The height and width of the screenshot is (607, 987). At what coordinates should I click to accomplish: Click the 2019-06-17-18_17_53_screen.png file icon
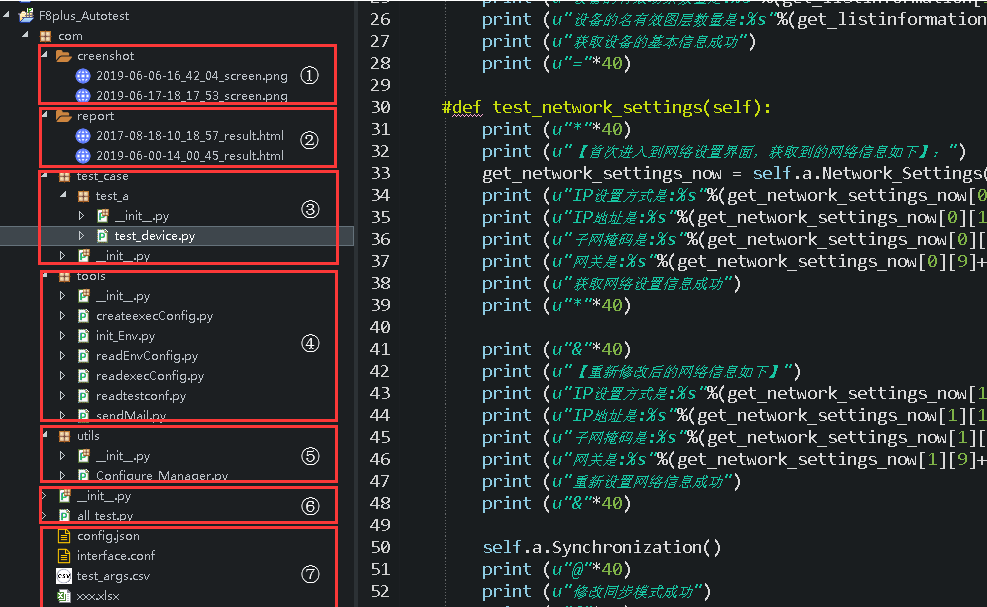tap(82, 96)
